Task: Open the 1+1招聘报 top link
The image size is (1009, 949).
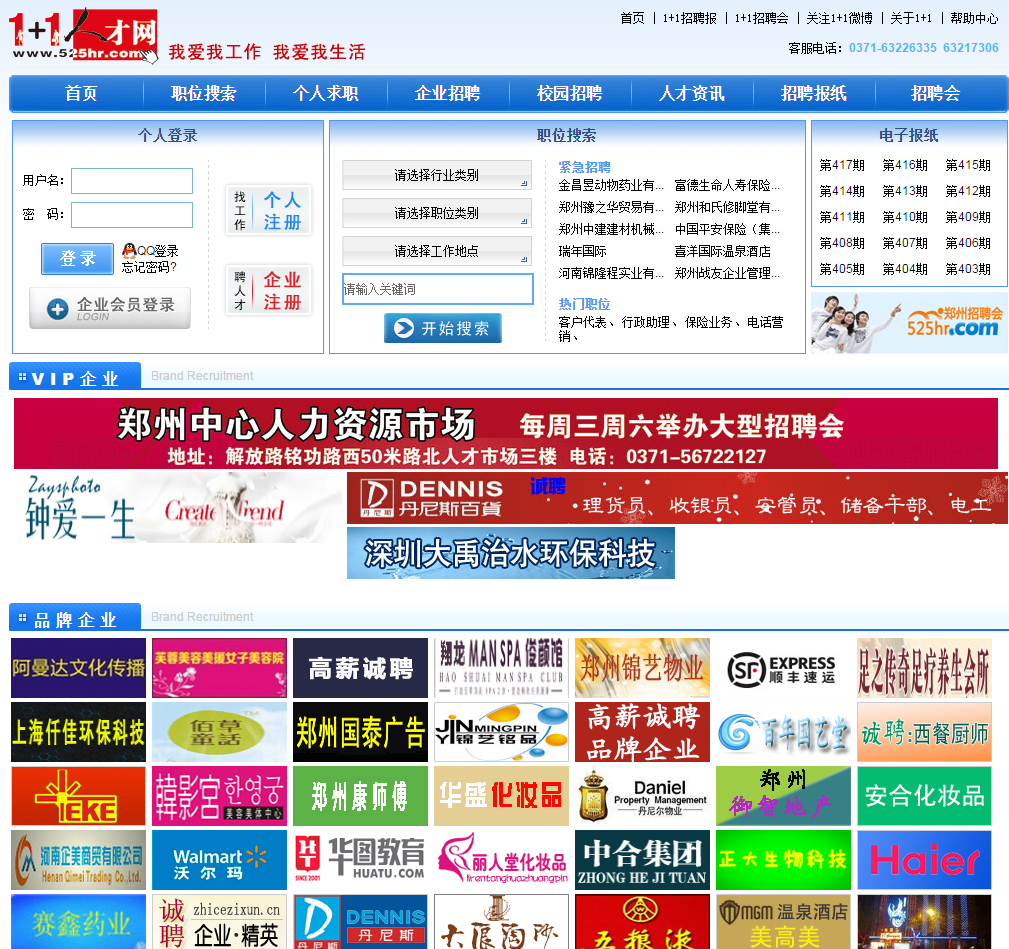Action: coord(689,18)
